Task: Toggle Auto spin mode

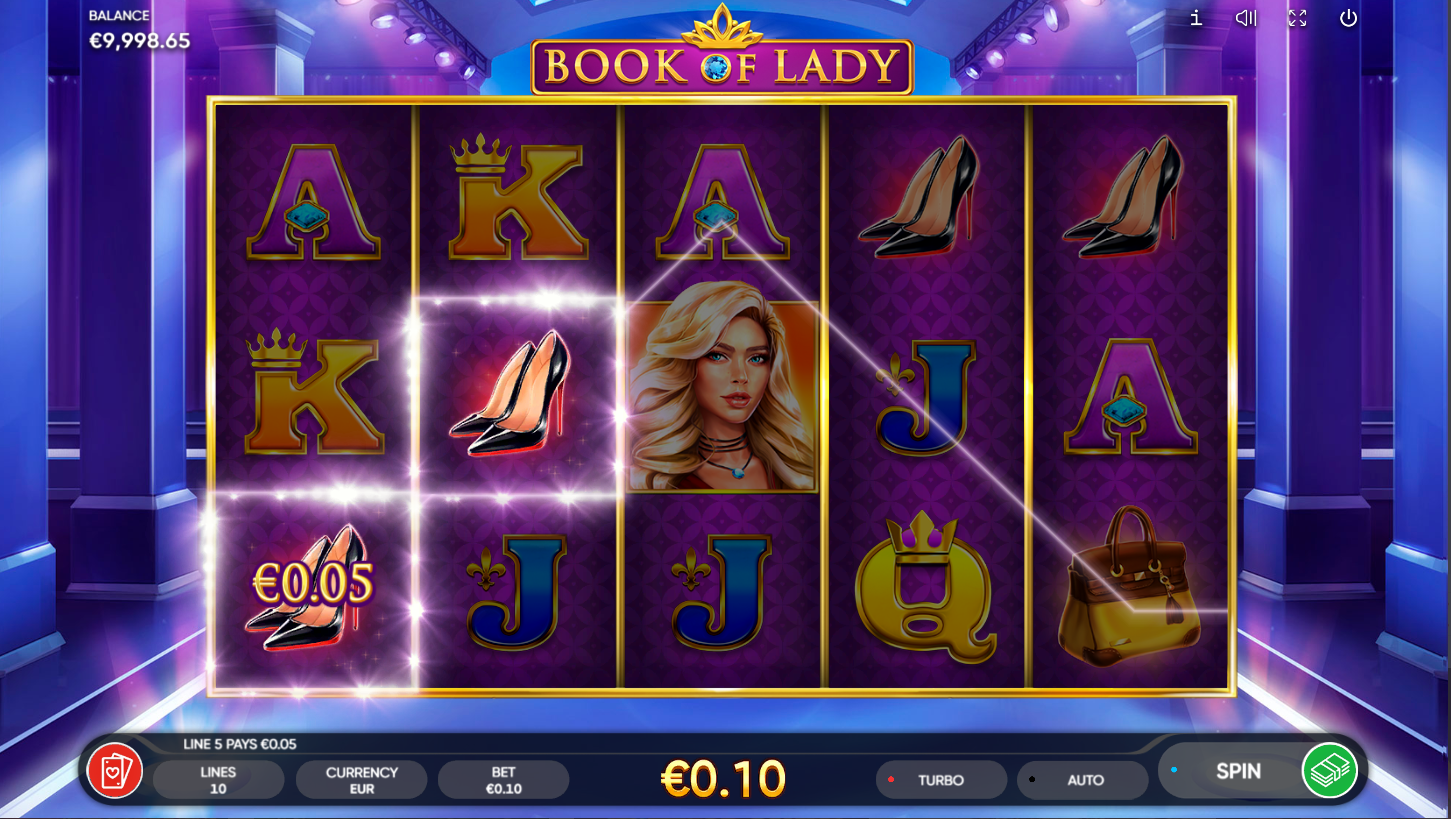Action: (1083, 780)
